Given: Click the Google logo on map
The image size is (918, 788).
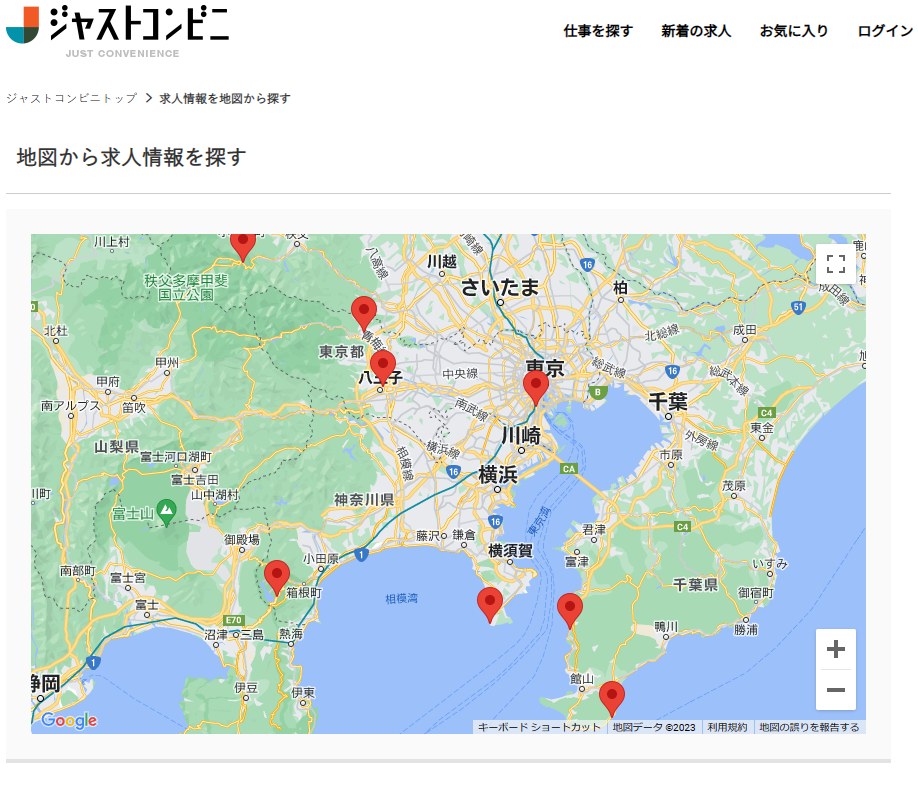Looking at the screenshot, I should click(69, 720).
